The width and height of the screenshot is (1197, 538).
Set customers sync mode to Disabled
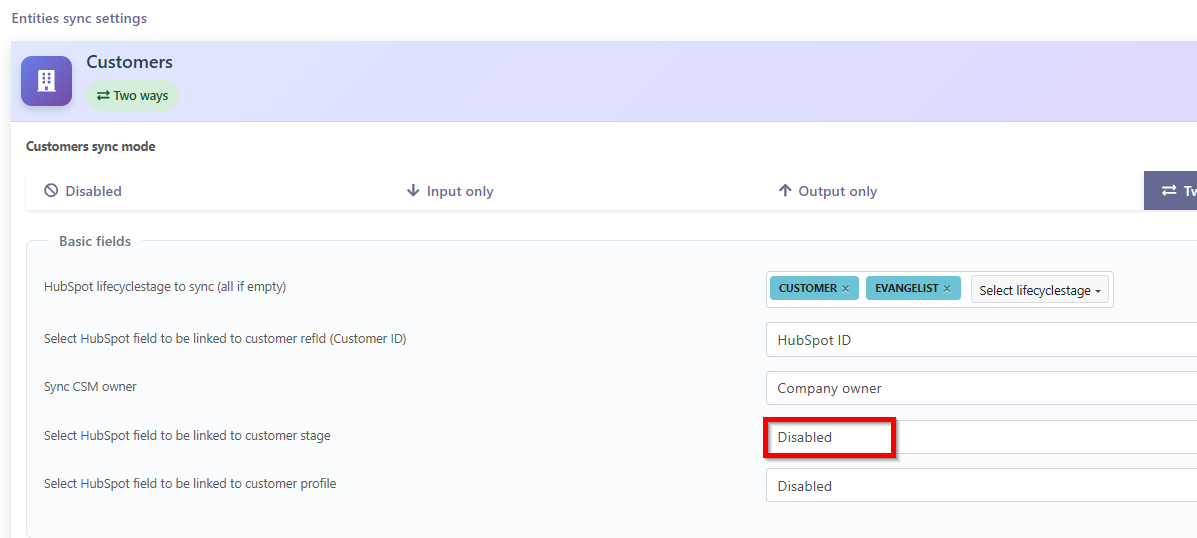coord(93,191)
